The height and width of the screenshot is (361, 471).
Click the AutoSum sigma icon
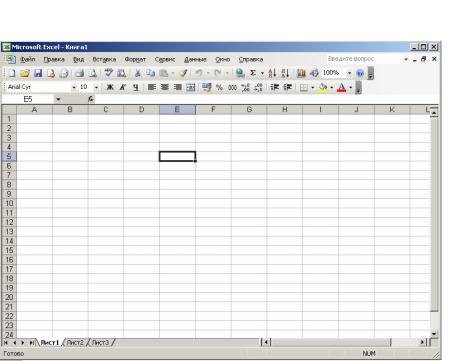click(253, 73)
